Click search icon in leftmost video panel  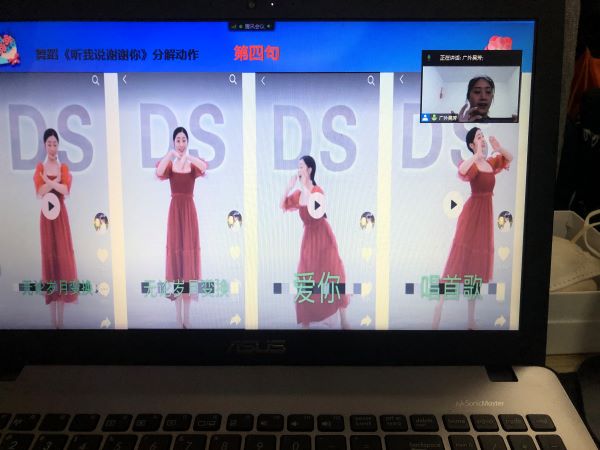coord(96,80)
